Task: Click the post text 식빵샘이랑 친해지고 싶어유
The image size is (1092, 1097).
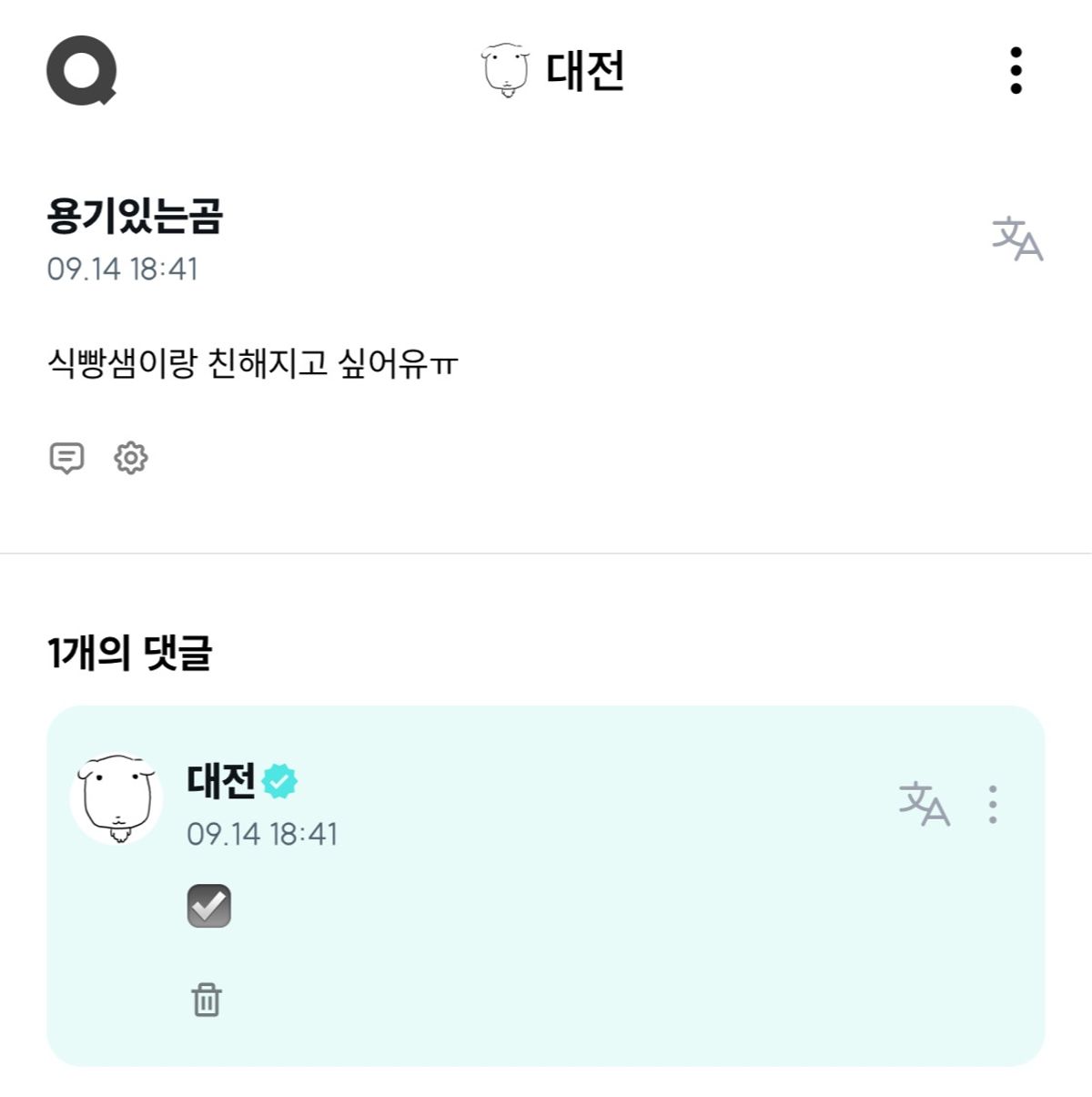Action: [x=252, y=363]
